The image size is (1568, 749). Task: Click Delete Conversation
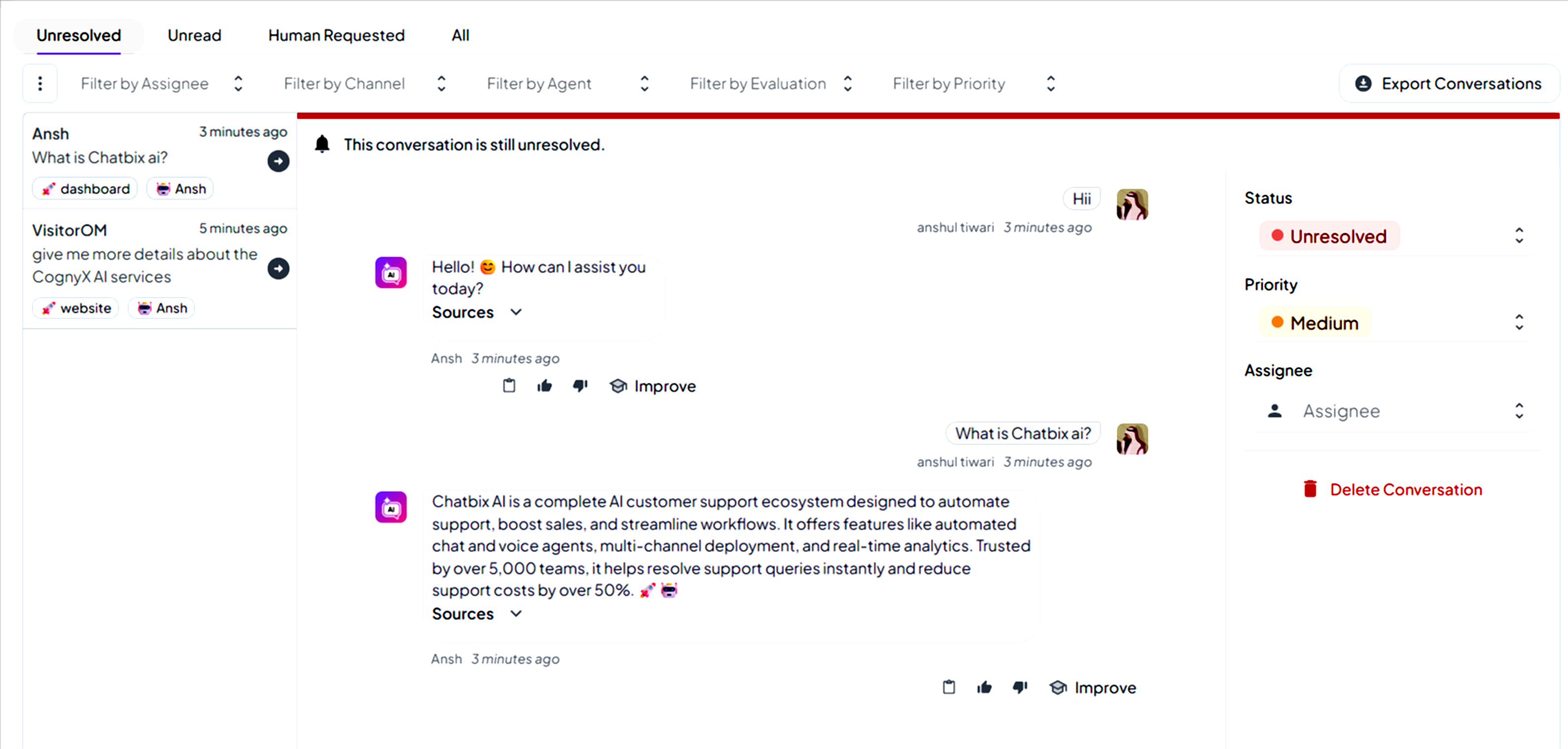pos(1406,489)
